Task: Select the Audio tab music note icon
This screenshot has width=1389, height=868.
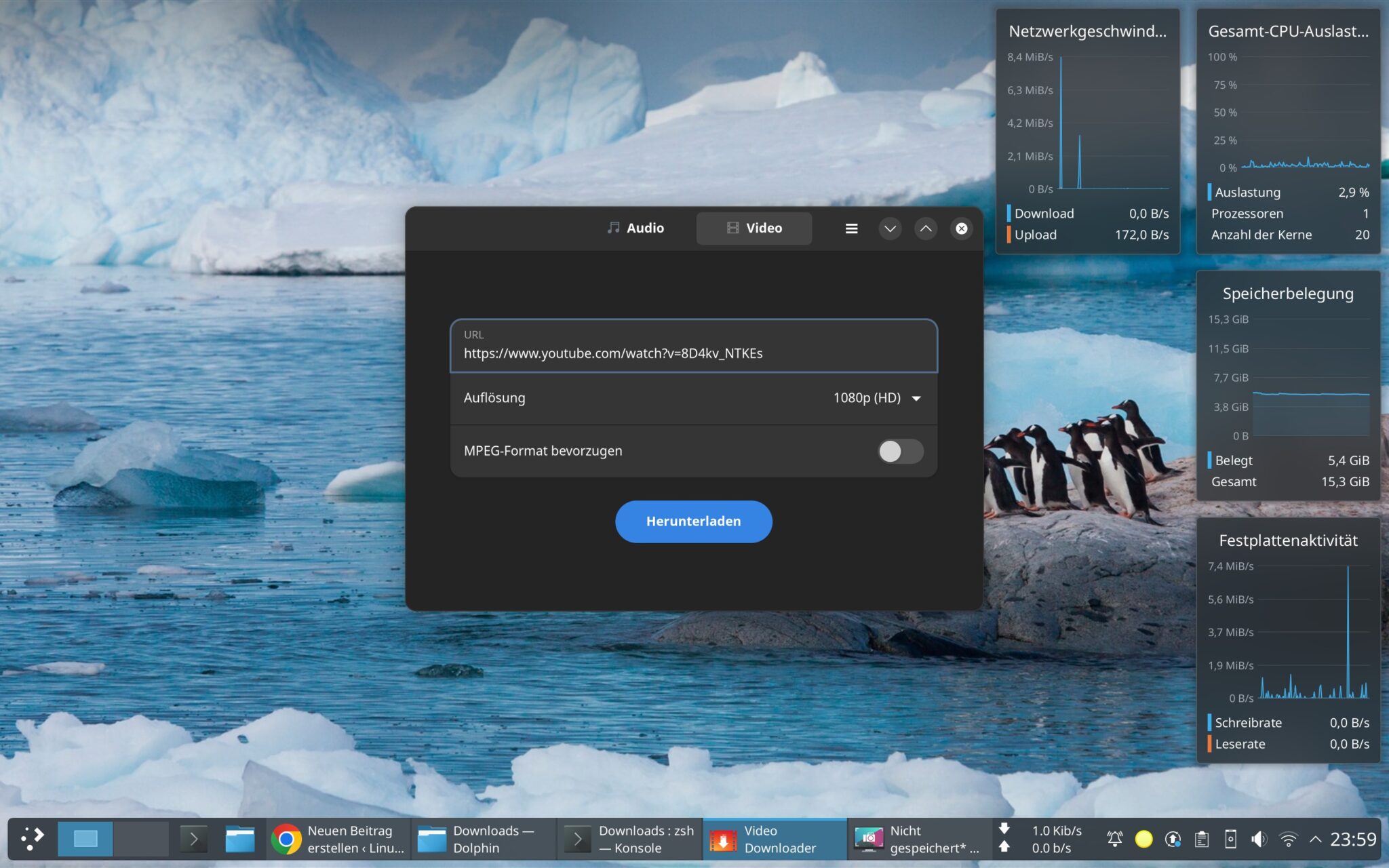Action: [613, 228]
